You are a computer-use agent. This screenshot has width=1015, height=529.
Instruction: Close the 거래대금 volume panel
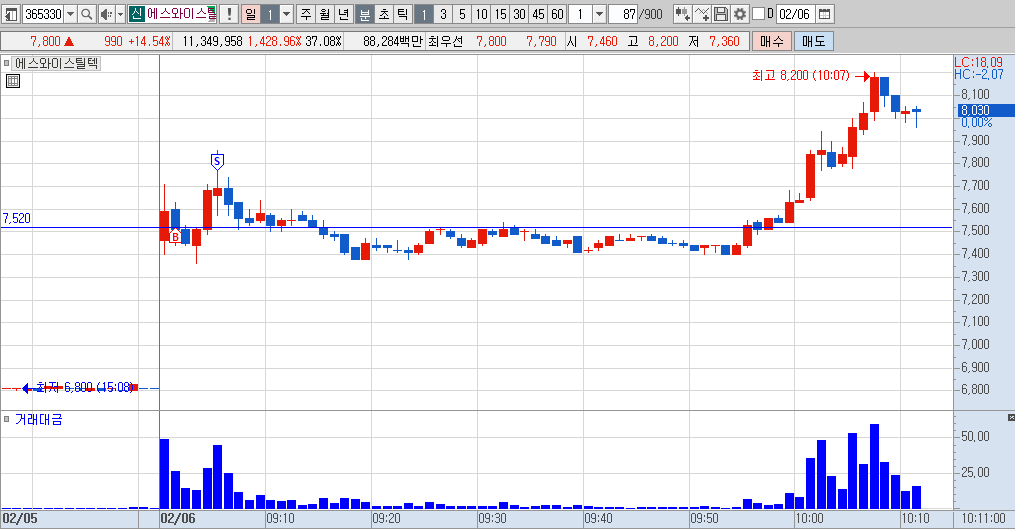1011,418
